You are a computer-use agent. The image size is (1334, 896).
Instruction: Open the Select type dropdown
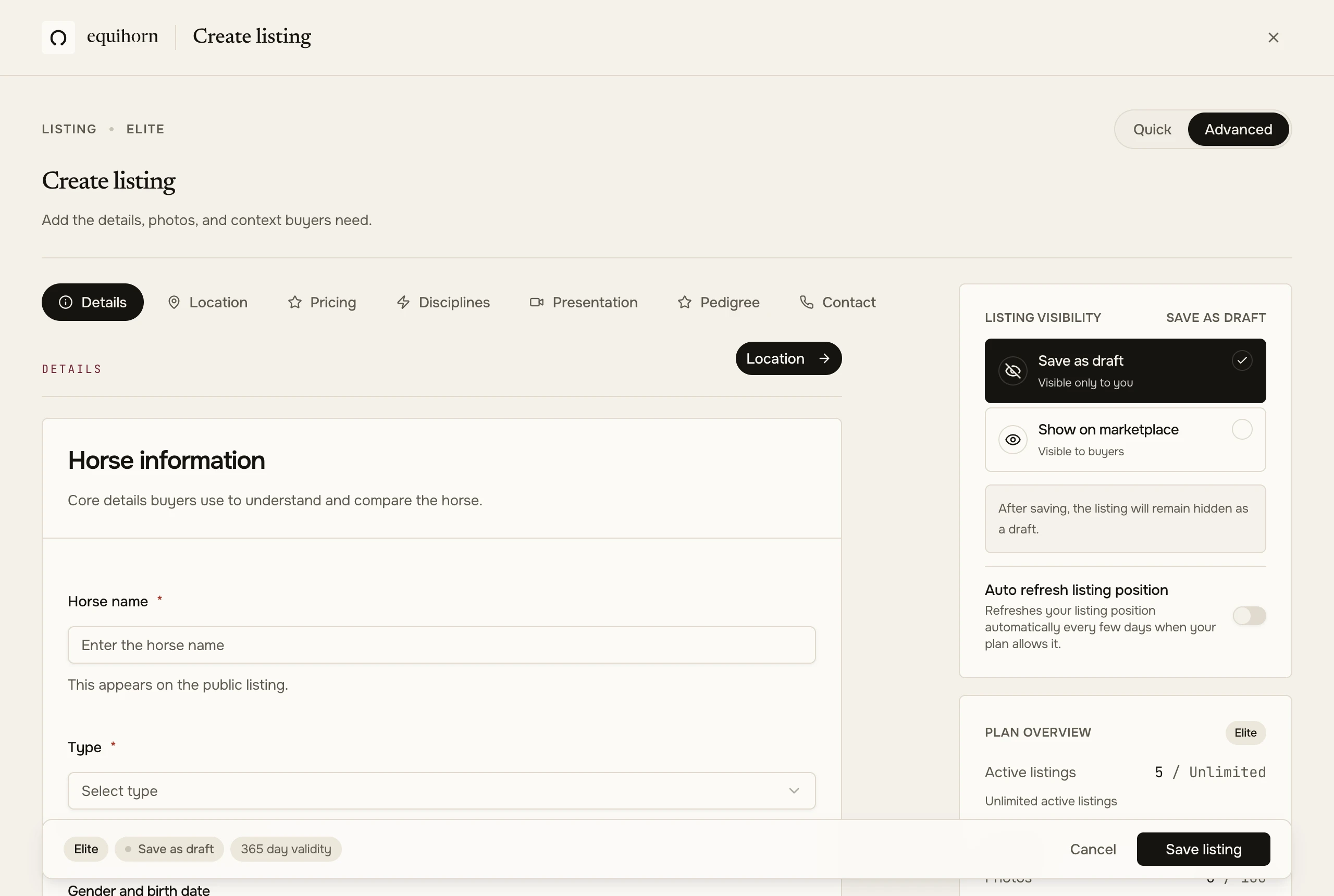coord(441,791)
